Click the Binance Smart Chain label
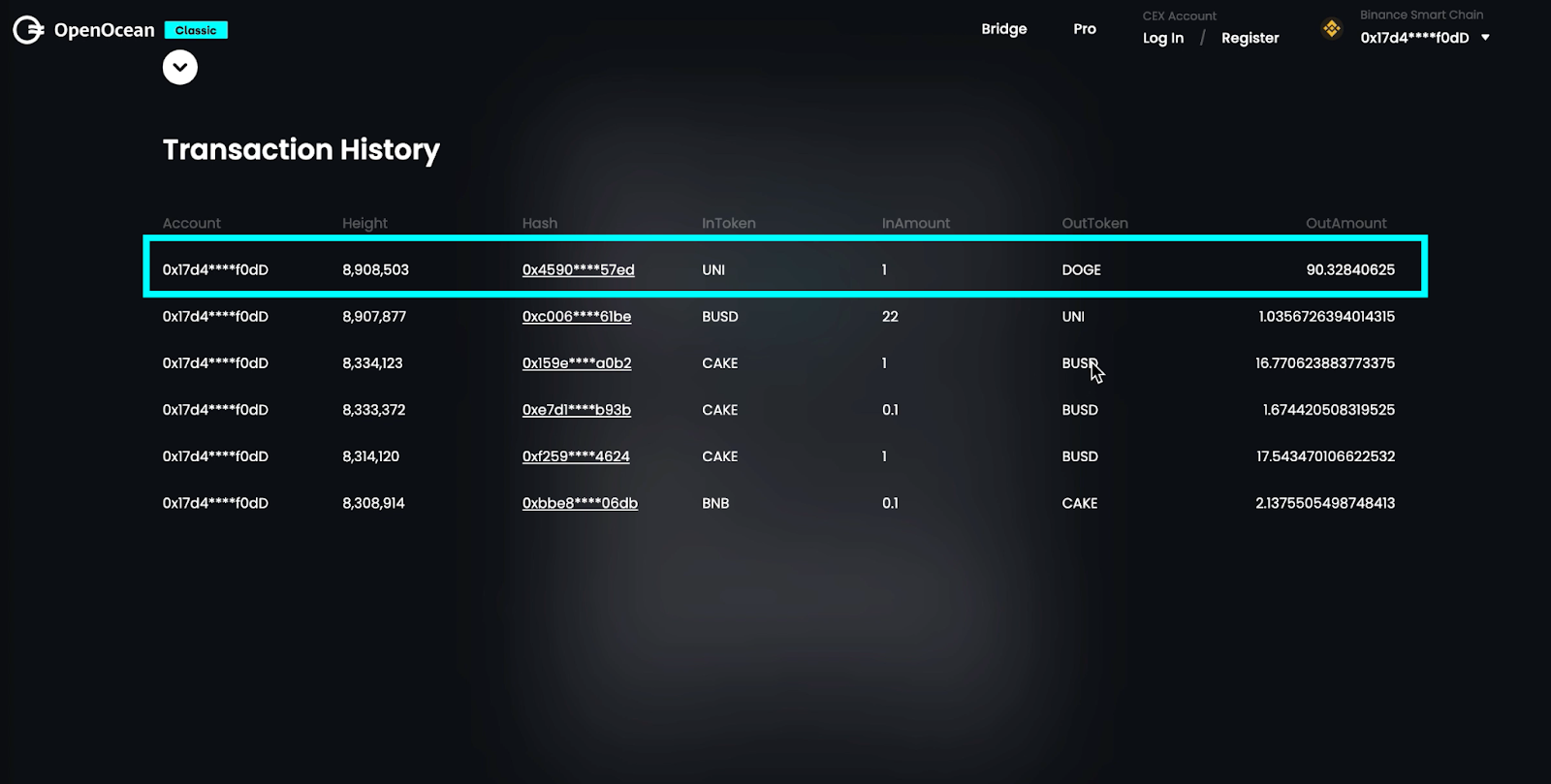The width and height of the screenshot is (1551, 784). pyautogui.click(x=1421, y=15)
